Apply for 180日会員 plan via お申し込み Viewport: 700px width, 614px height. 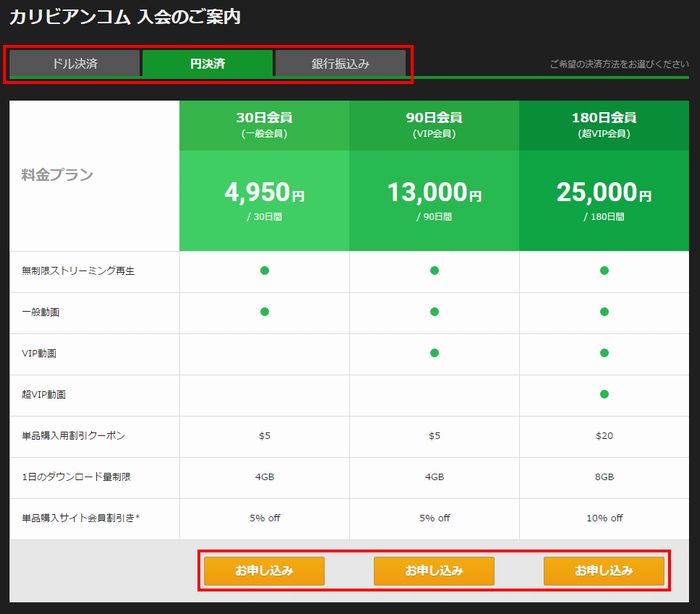point(604,571)
